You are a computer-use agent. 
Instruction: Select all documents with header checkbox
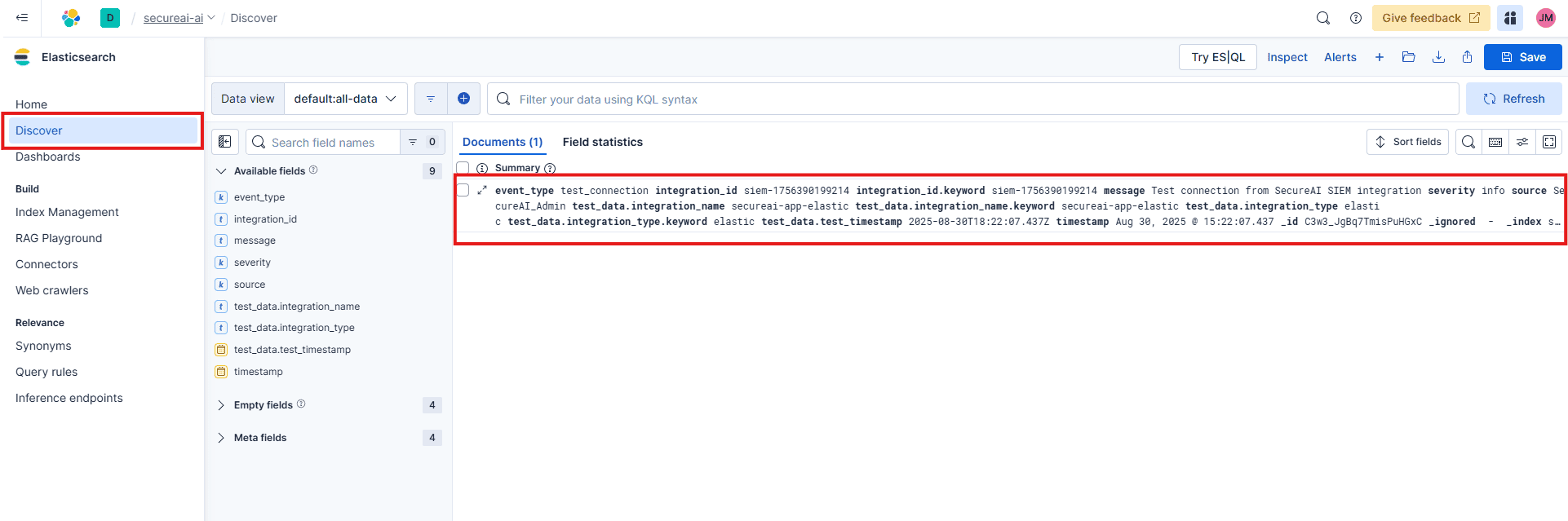(463, 168)
